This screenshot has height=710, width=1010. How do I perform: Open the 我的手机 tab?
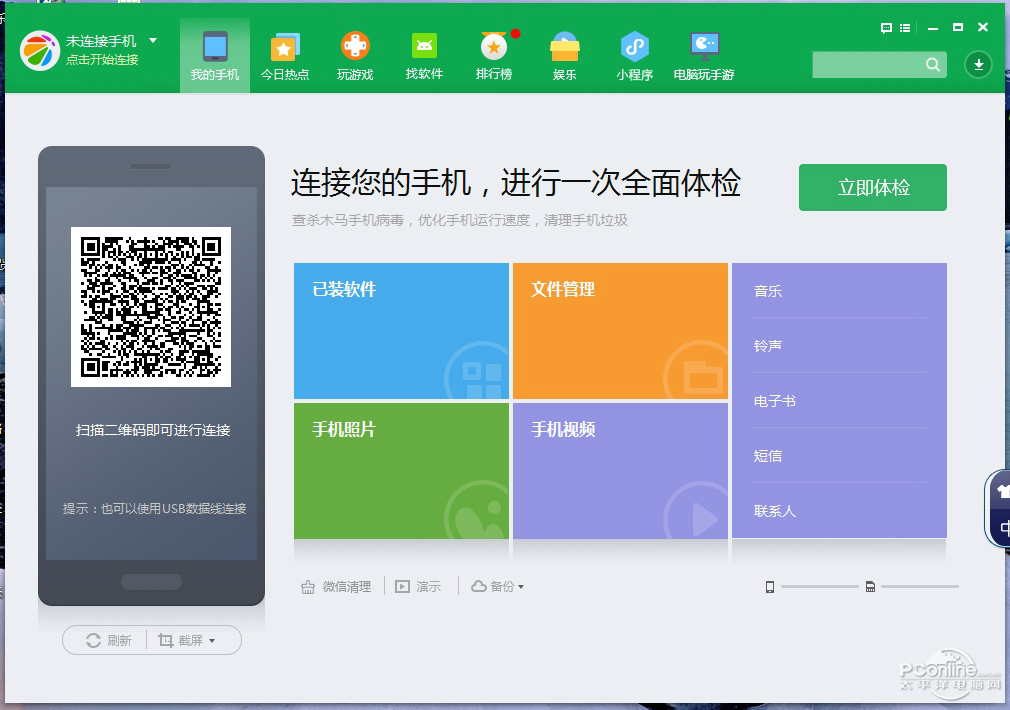(x=214, y=56)
